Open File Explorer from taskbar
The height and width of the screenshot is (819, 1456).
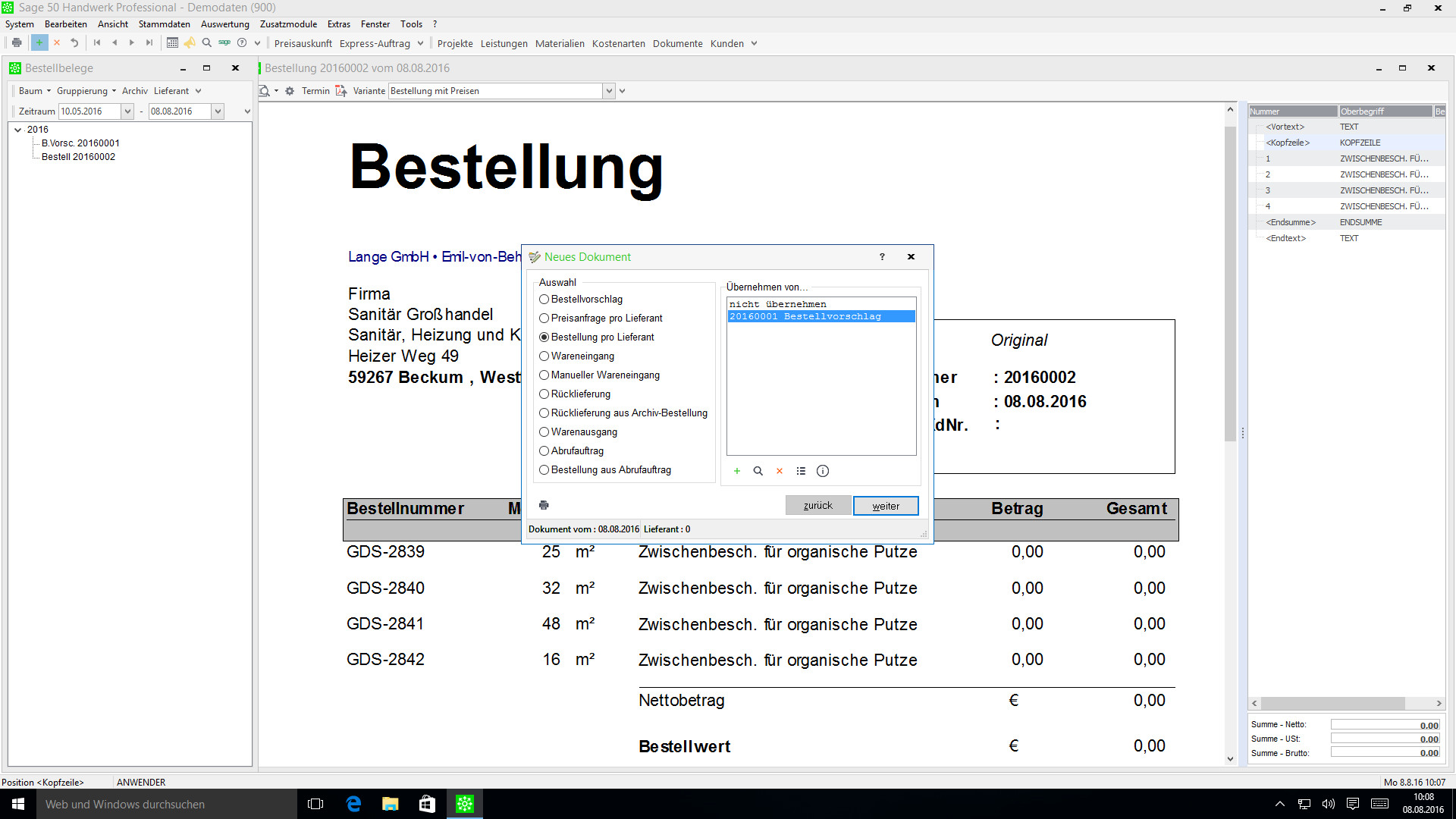(x=391, y=804)
